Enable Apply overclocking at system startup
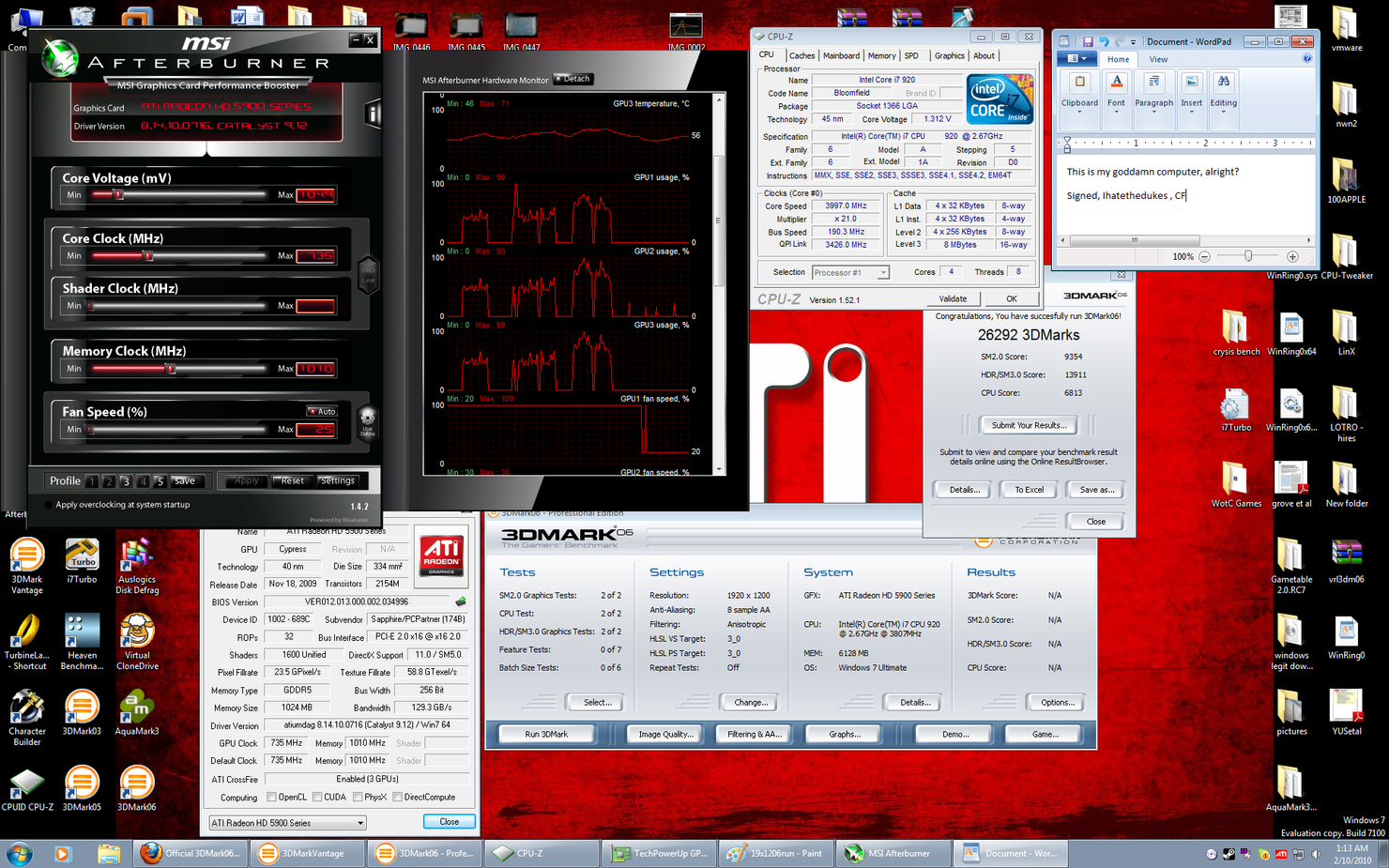The height and width of the screenshot is (868, 1389). point(49,505)
